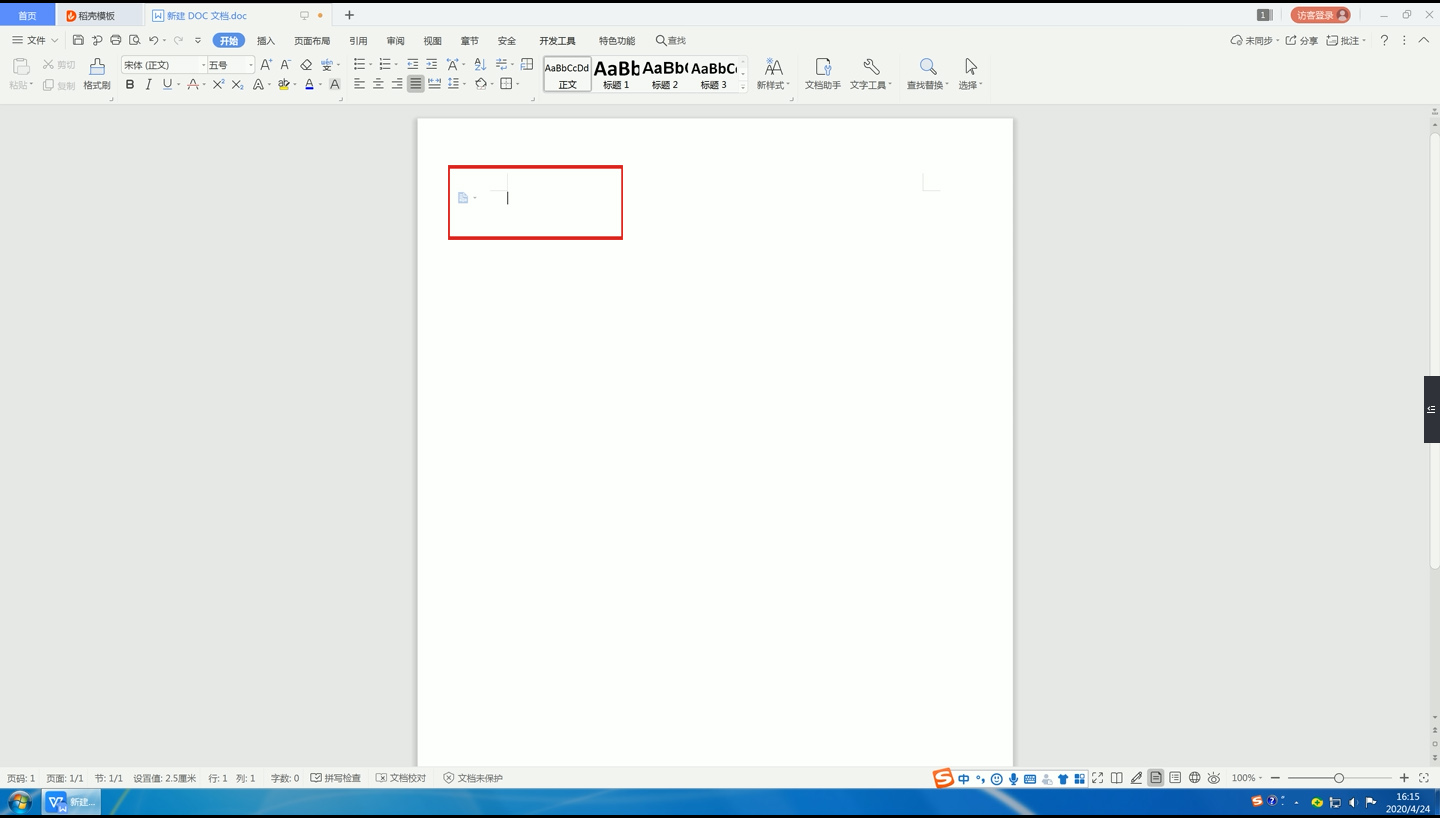Screen dimensions: 1440x818
Task: Open the zoom percentage 100% dropdown
Action: tap(1246, 778)
